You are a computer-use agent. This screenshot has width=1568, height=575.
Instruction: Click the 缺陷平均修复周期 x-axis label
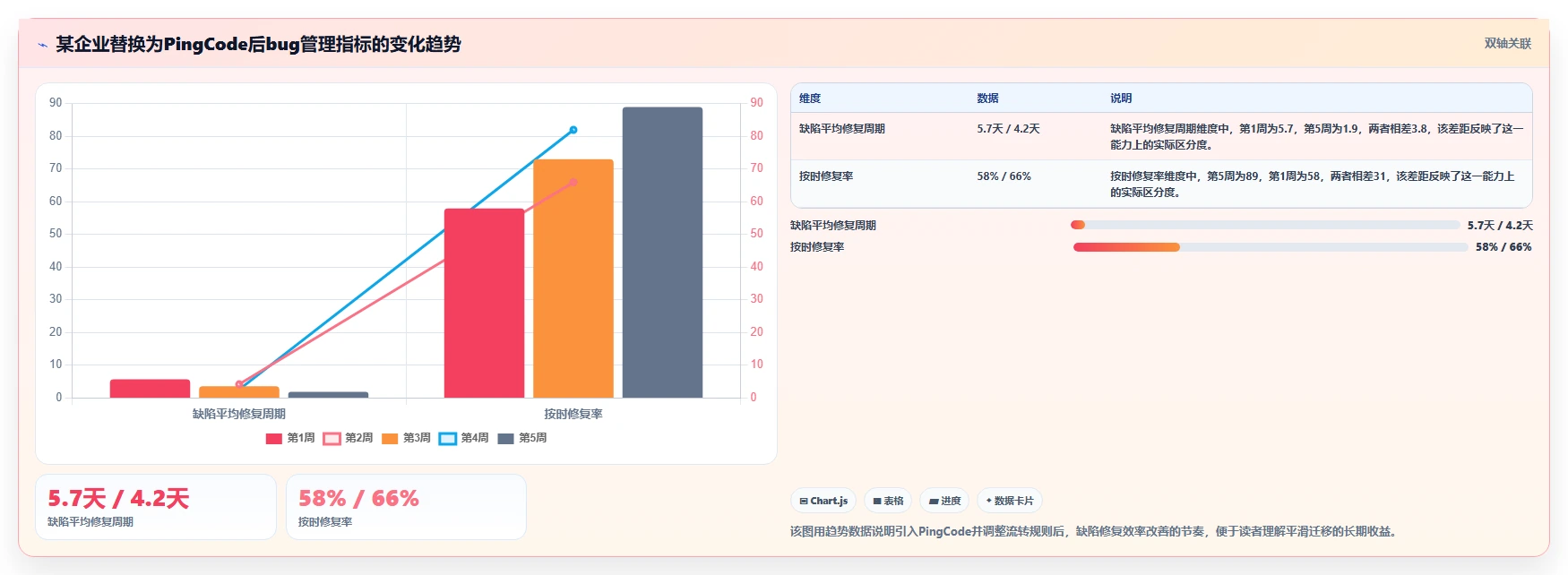pos(239,414)
